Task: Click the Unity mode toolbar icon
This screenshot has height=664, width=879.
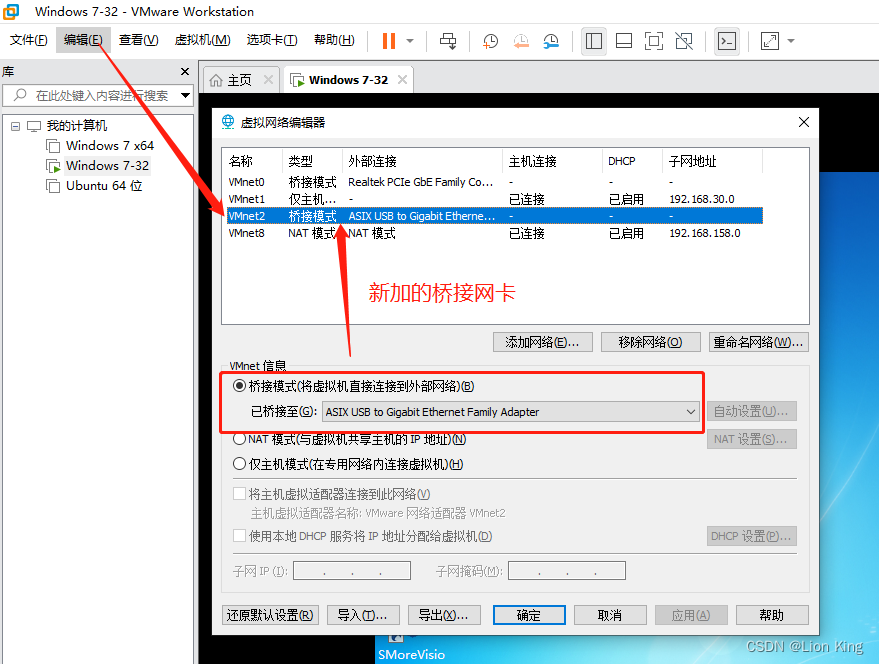Action: click(684, 41)
